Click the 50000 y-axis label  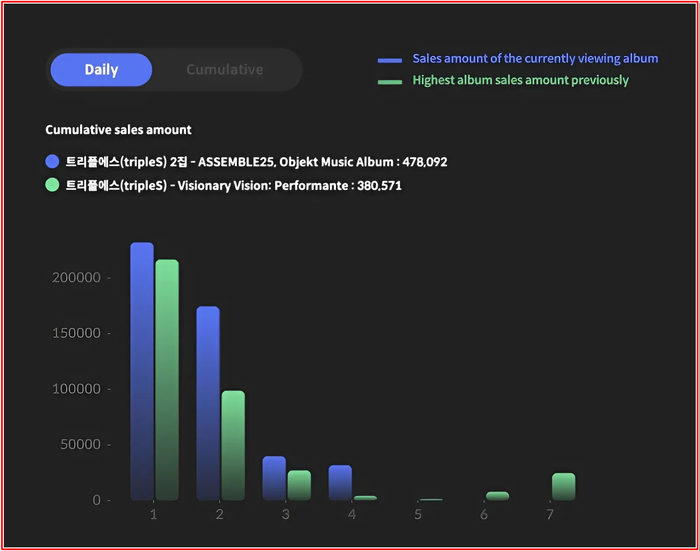pyautogui.click(x=80, y=444)
